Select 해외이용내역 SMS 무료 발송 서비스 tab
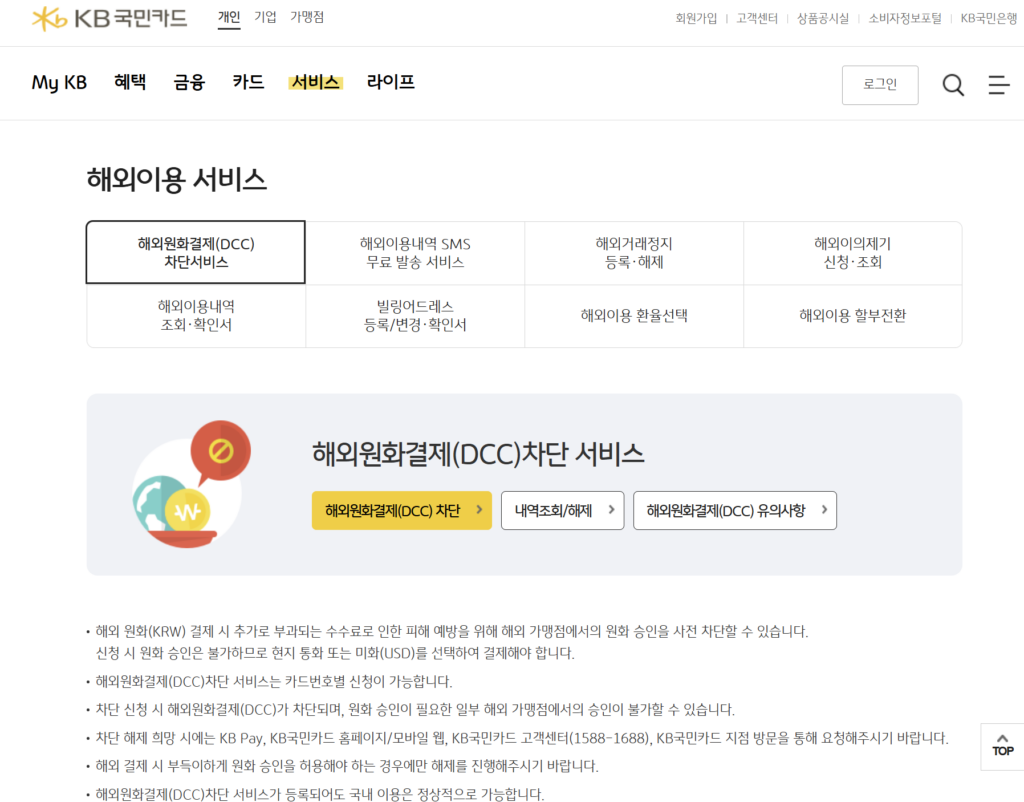The height and width of the screenshot is (802, 1024). pyautogui.click(x=415, y=253)
